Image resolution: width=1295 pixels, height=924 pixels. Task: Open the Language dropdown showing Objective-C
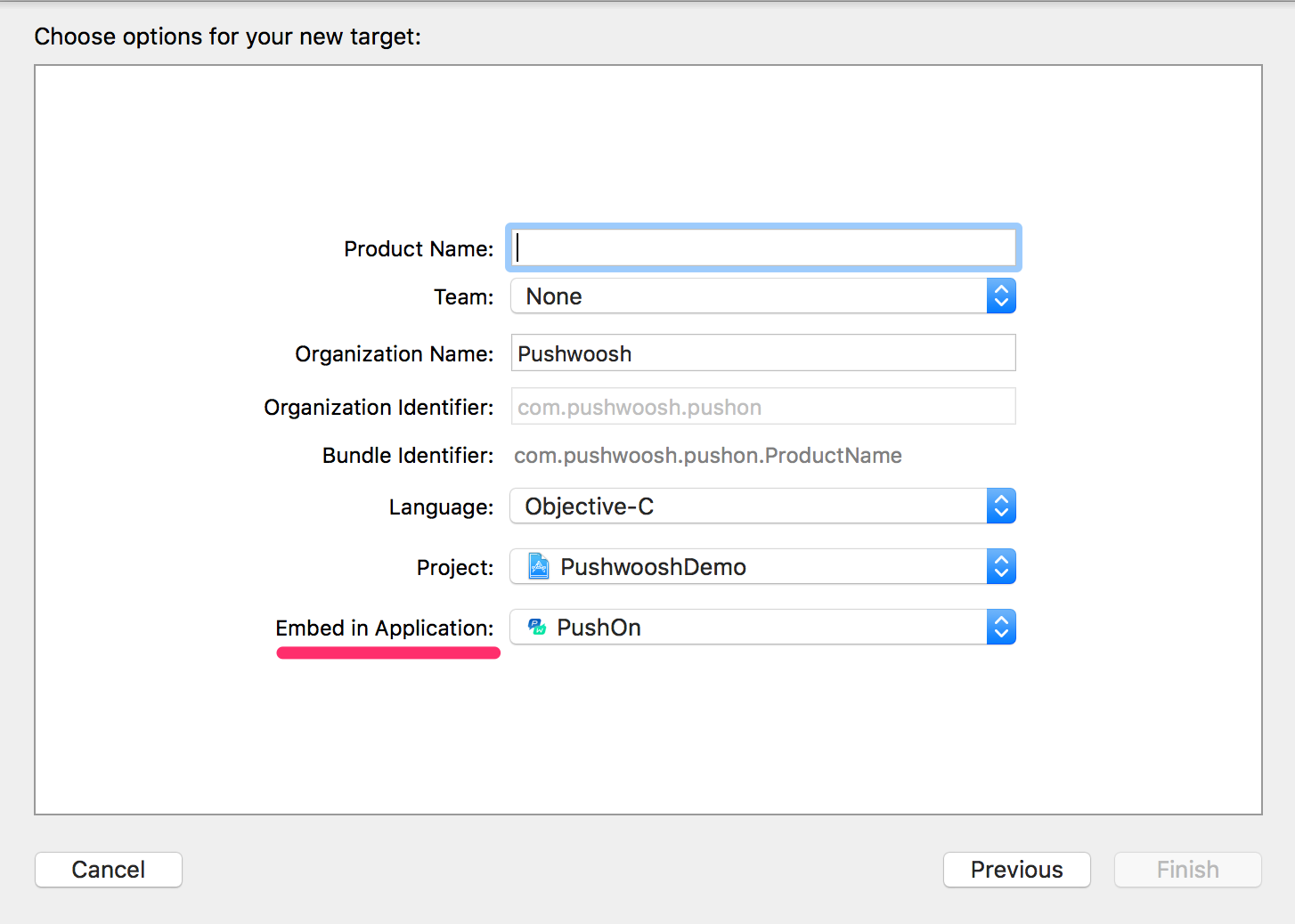[748, 507]
